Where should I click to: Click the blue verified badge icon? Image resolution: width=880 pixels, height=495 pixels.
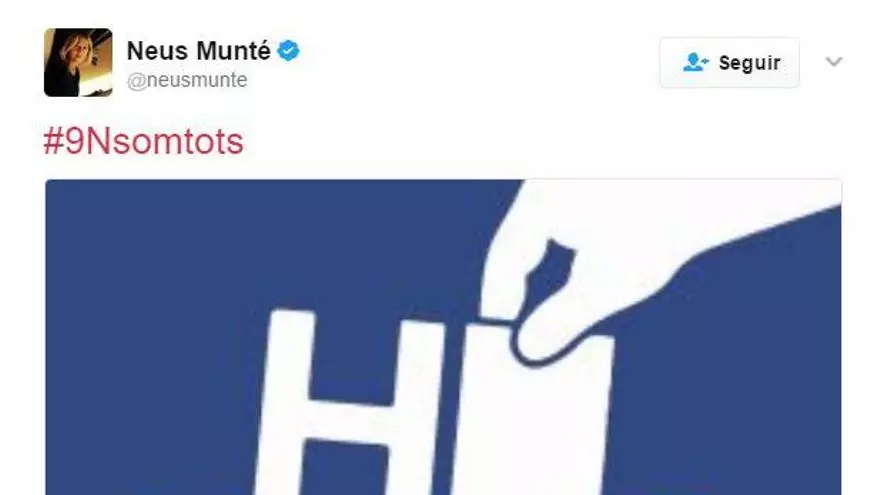pyautogui.click(x=288, y=51)
